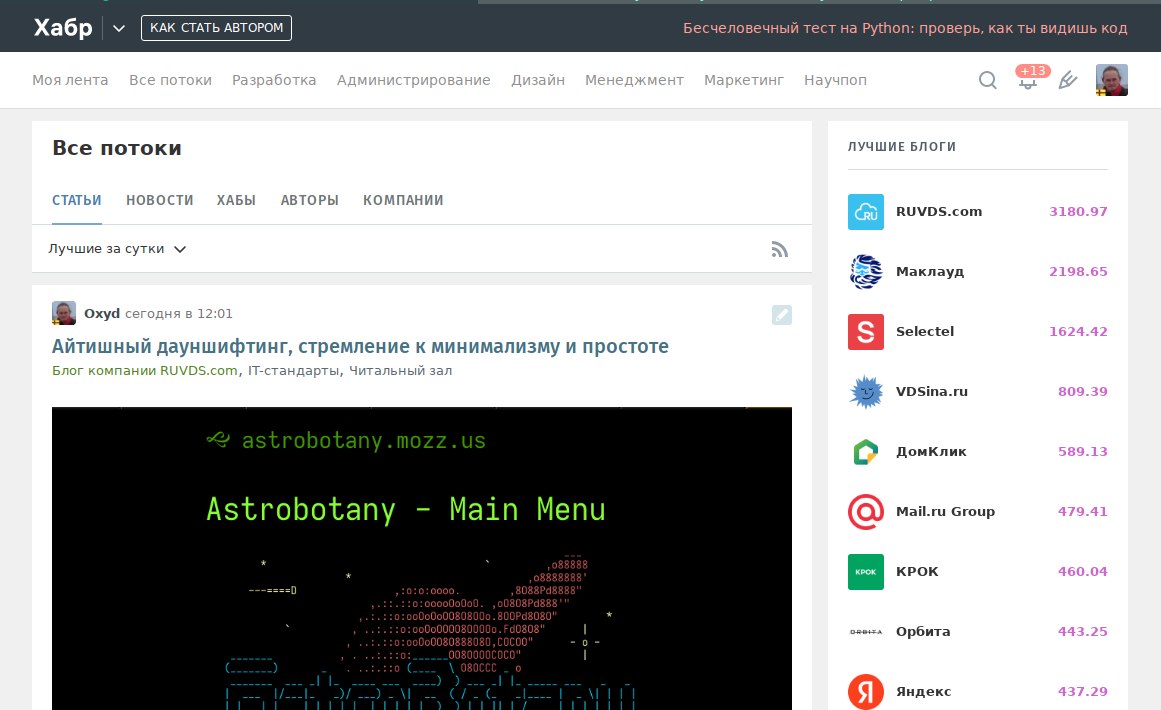
Task: Open Mail.ru Group blog name
Action: pos(946,512)
